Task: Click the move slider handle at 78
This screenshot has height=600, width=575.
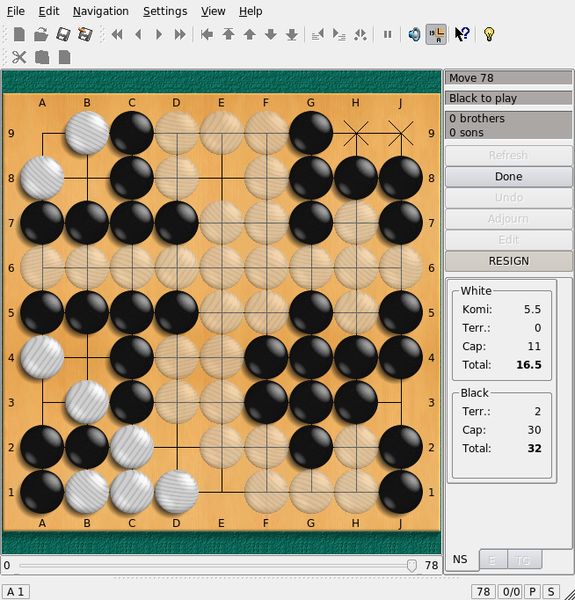Action: point(412,566)
